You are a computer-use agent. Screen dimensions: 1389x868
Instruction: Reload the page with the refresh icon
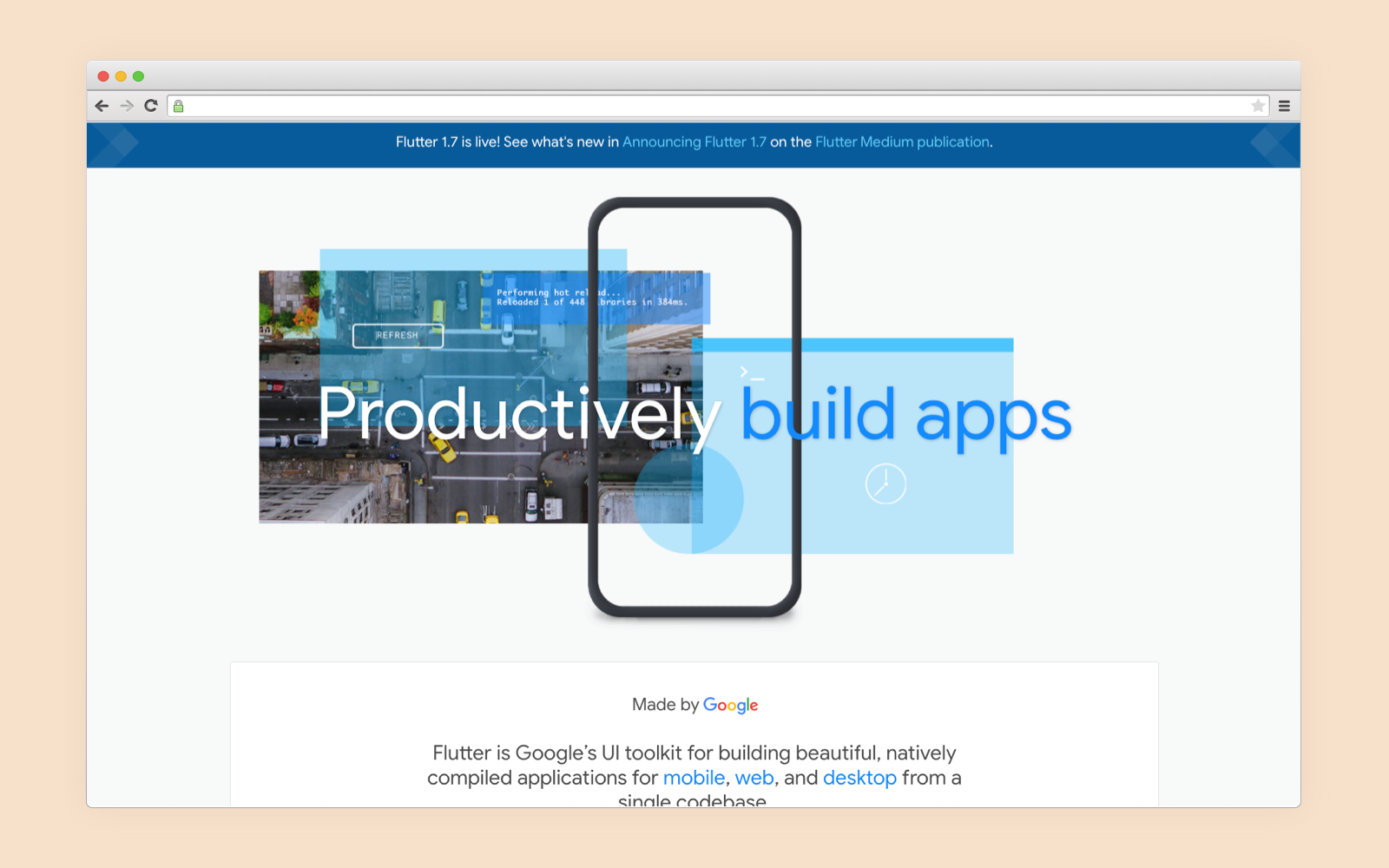(x=151, y=106)
